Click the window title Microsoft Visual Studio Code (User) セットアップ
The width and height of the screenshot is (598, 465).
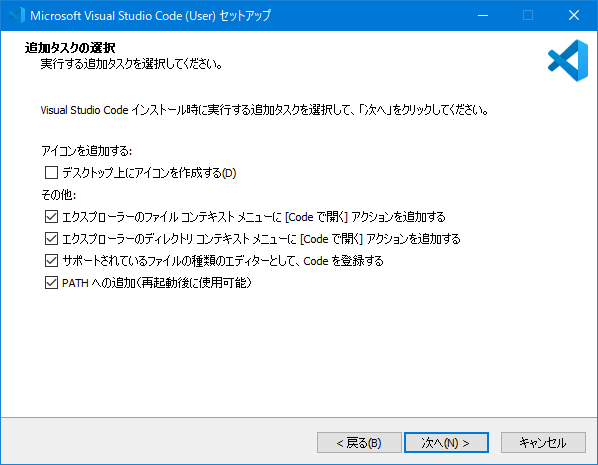pos(151,16)
